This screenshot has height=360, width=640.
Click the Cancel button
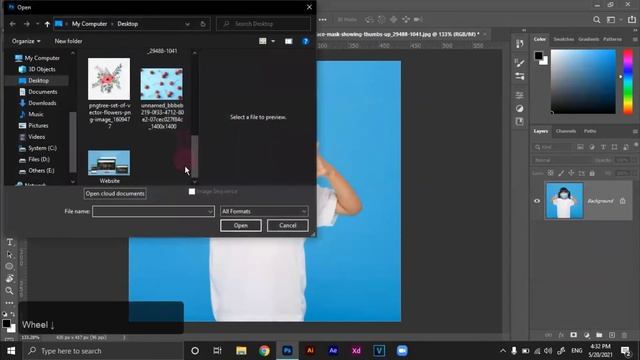coord(288,225)
